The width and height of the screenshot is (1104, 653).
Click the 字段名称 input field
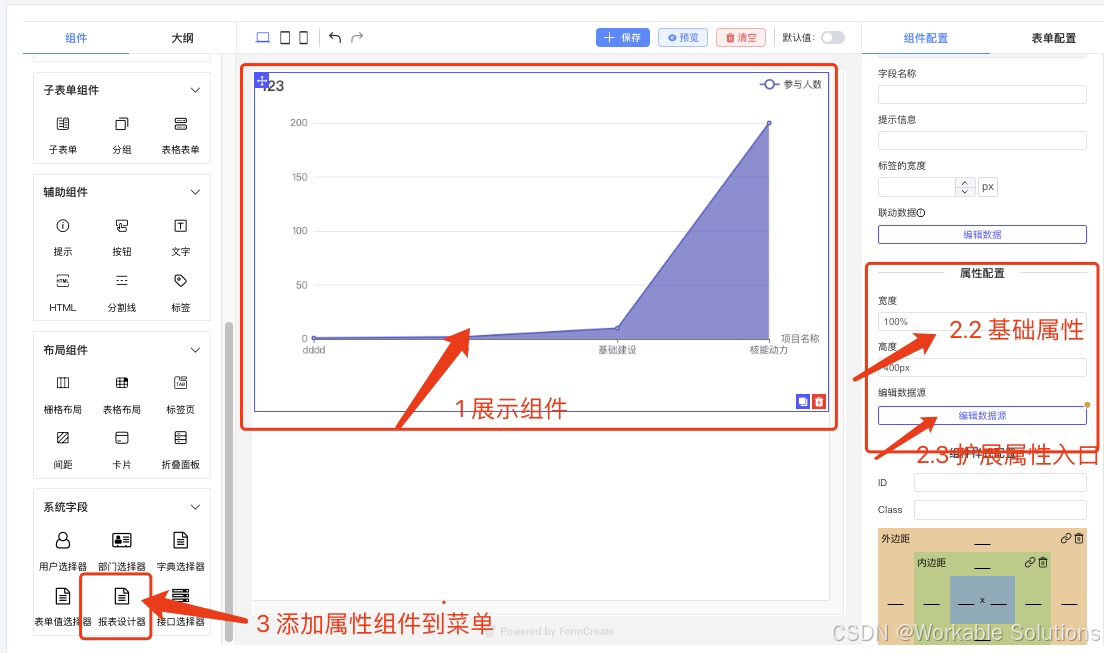(981, 93)
